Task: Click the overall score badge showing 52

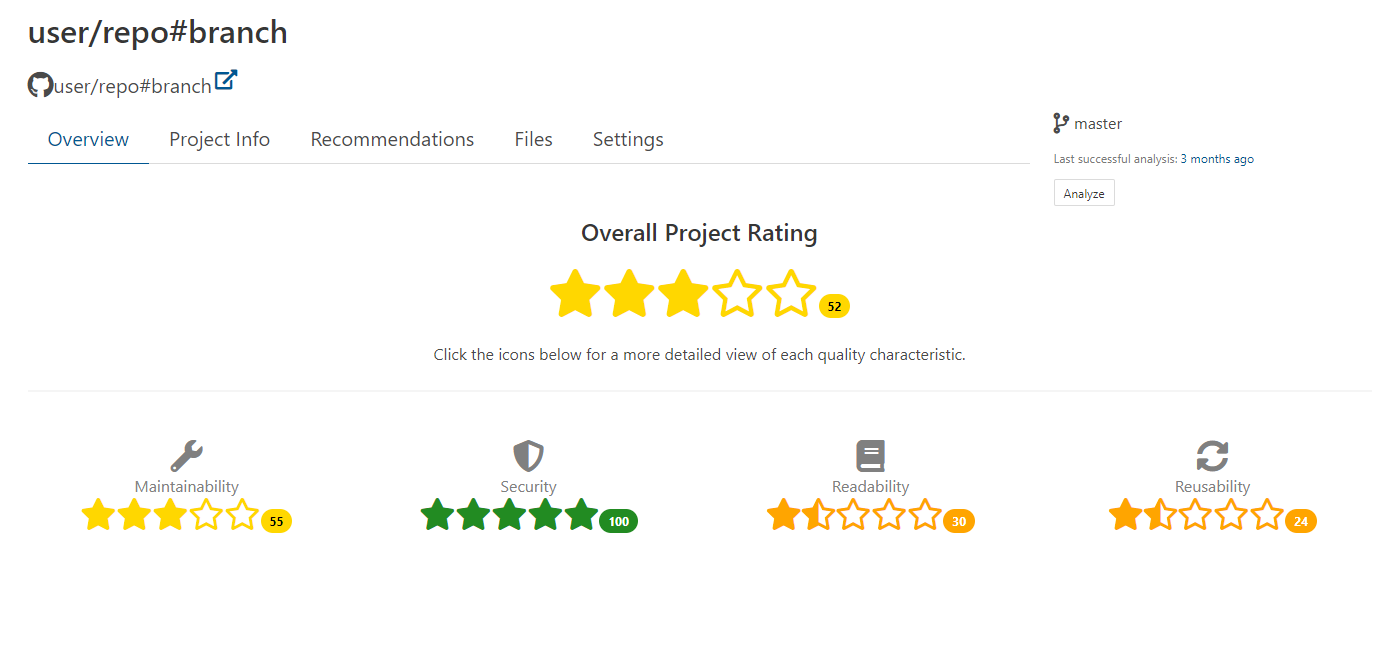Action: 834,307
